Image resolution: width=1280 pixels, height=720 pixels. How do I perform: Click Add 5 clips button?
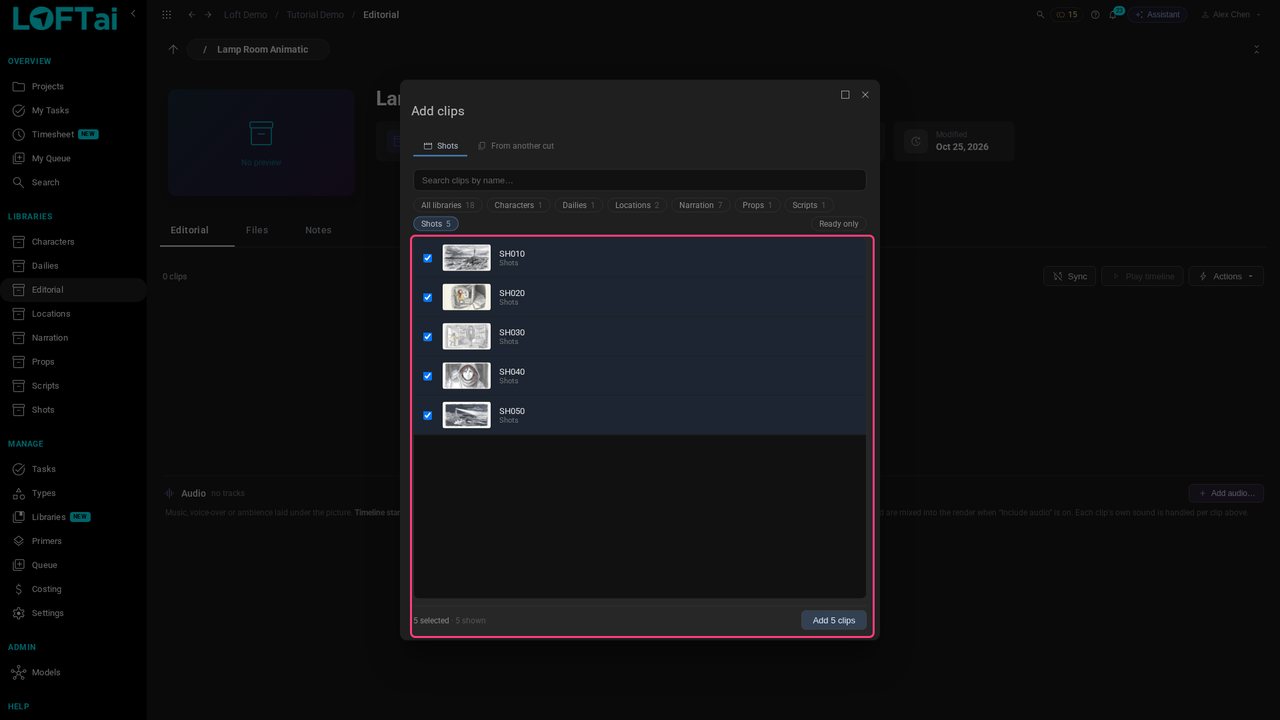point(834,620)
